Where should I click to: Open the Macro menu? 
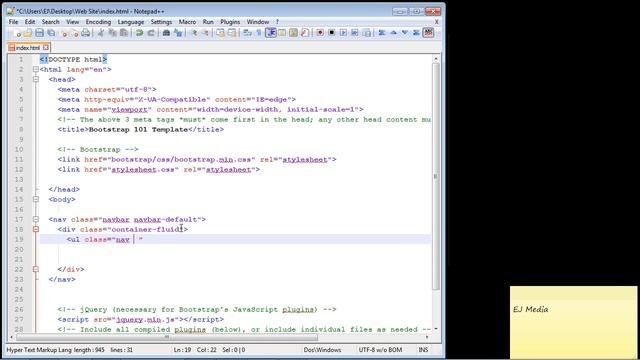(x=187, y=22)
